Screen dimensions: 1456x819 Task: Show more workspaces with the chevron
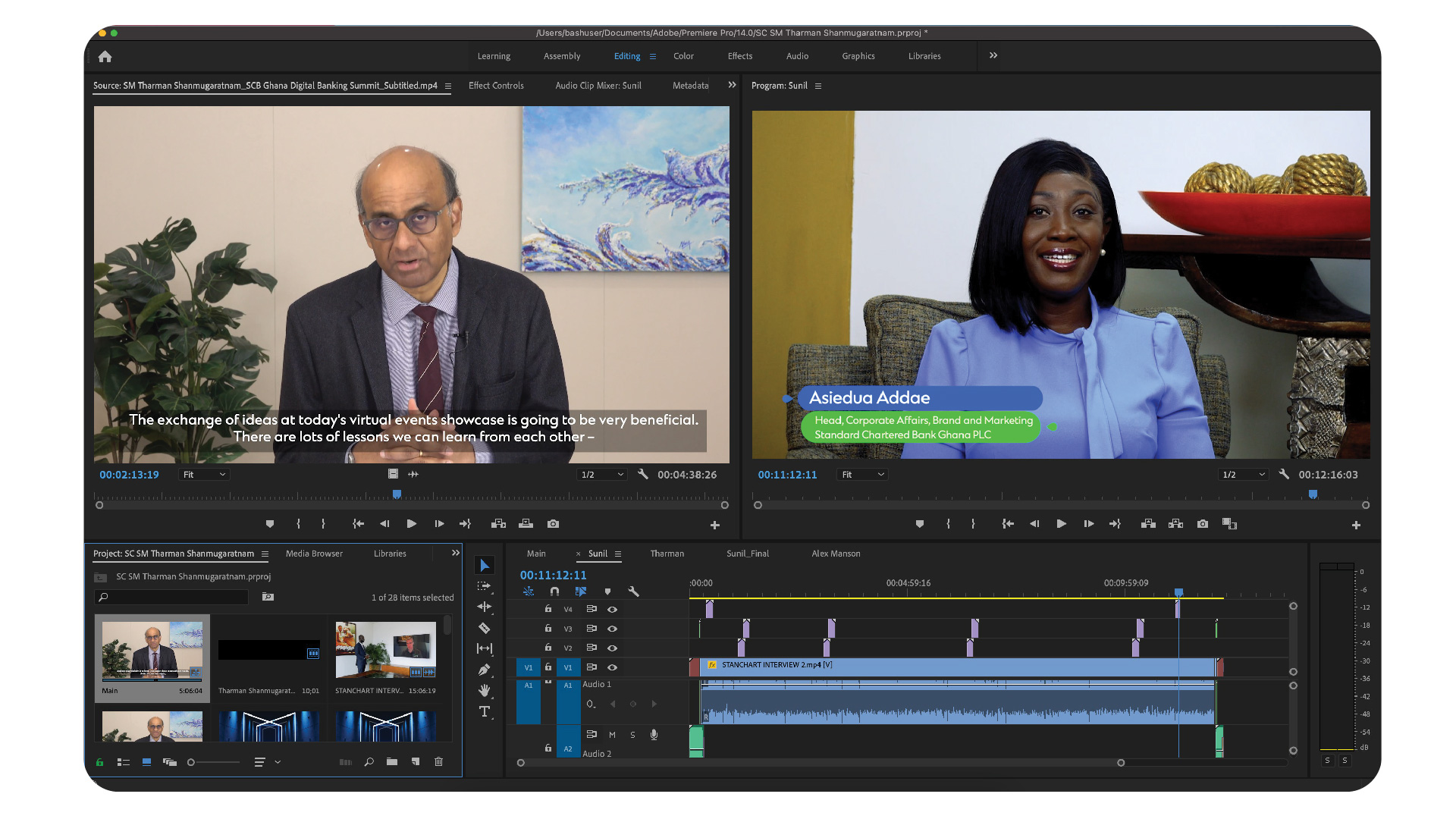(x=993, y=55)
